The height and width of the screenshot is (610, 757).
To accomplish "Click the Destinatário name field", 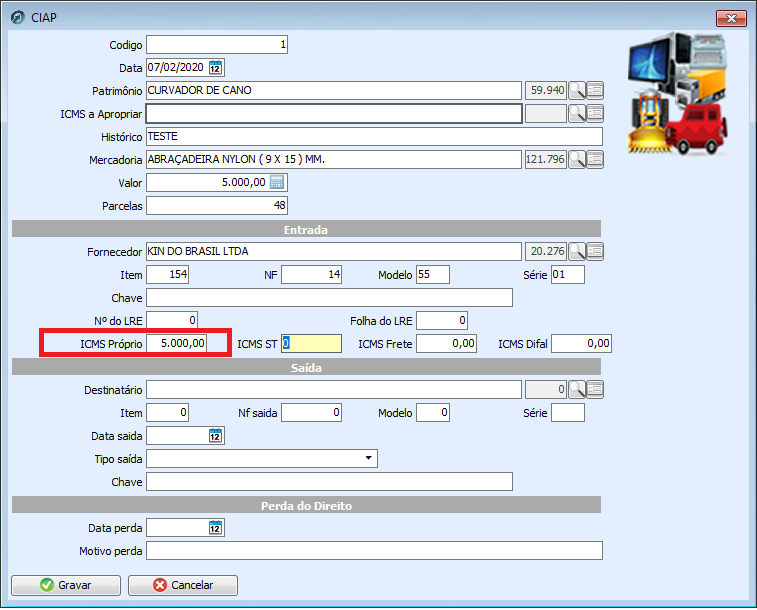I will (x=334, y=389).
